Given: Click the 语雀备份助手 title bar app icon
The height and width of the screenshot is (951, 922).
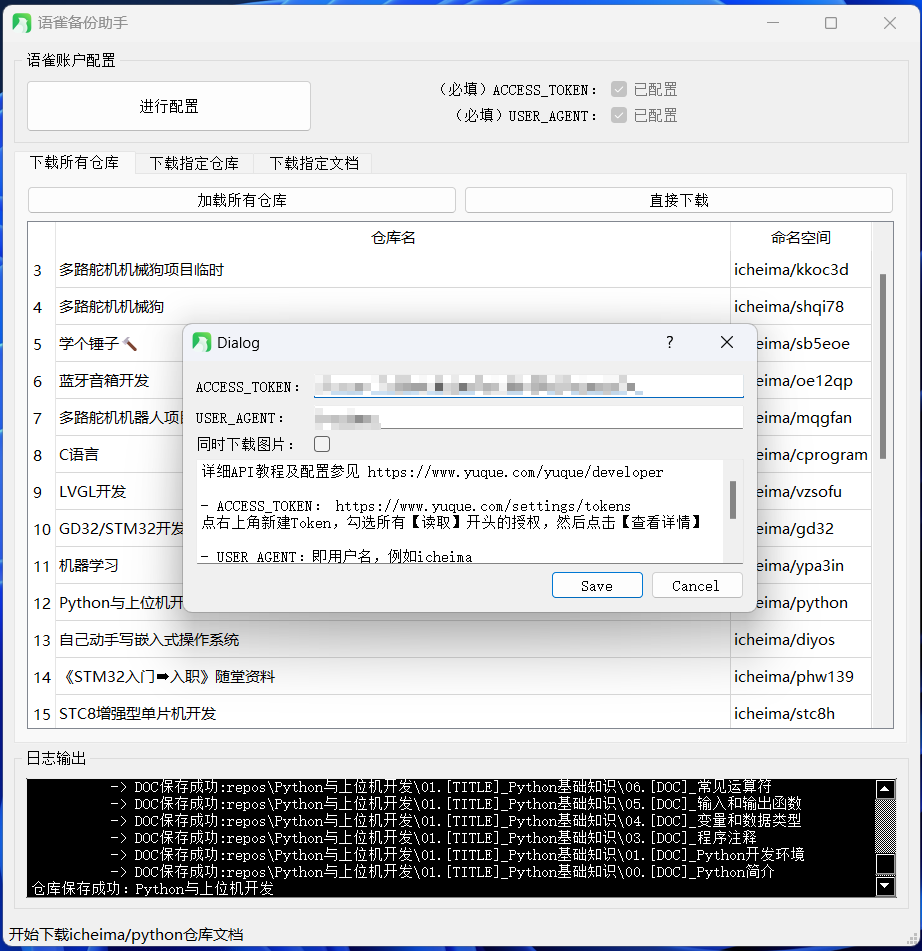Looking at the screenshot, I should pyautogui.click(x=21, y=23).
